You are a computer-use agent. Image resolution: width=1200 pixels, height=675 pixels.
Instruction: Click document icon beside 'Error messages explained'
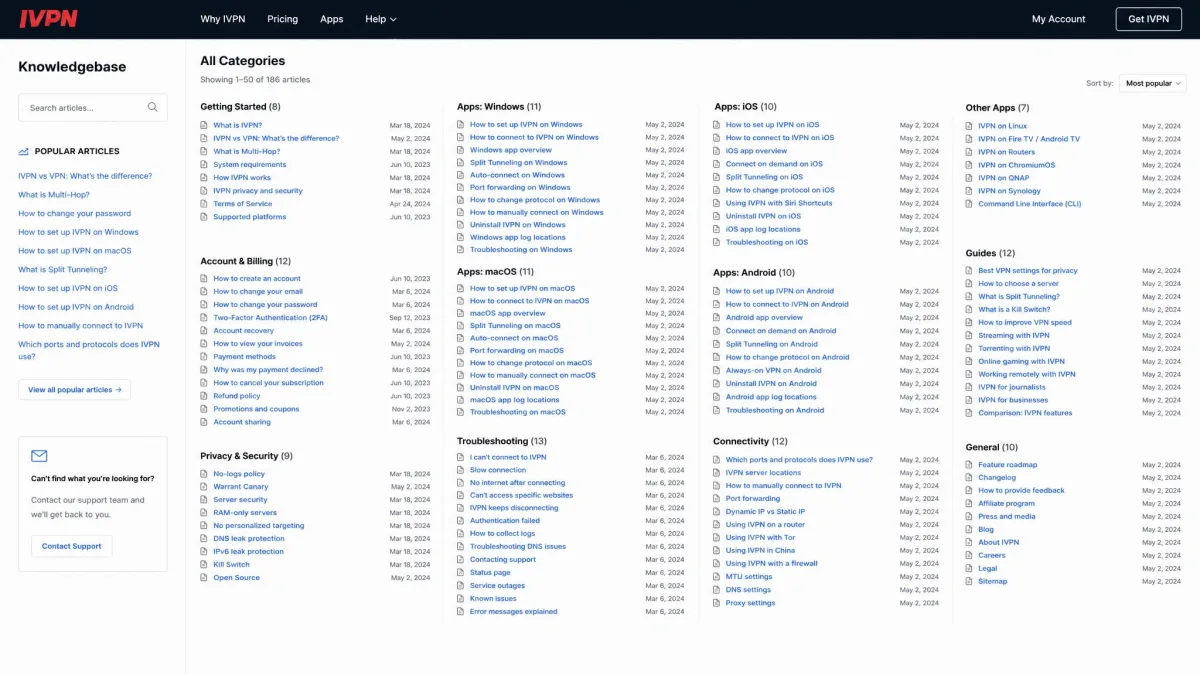pyautogui.click(x=461, y=612)
